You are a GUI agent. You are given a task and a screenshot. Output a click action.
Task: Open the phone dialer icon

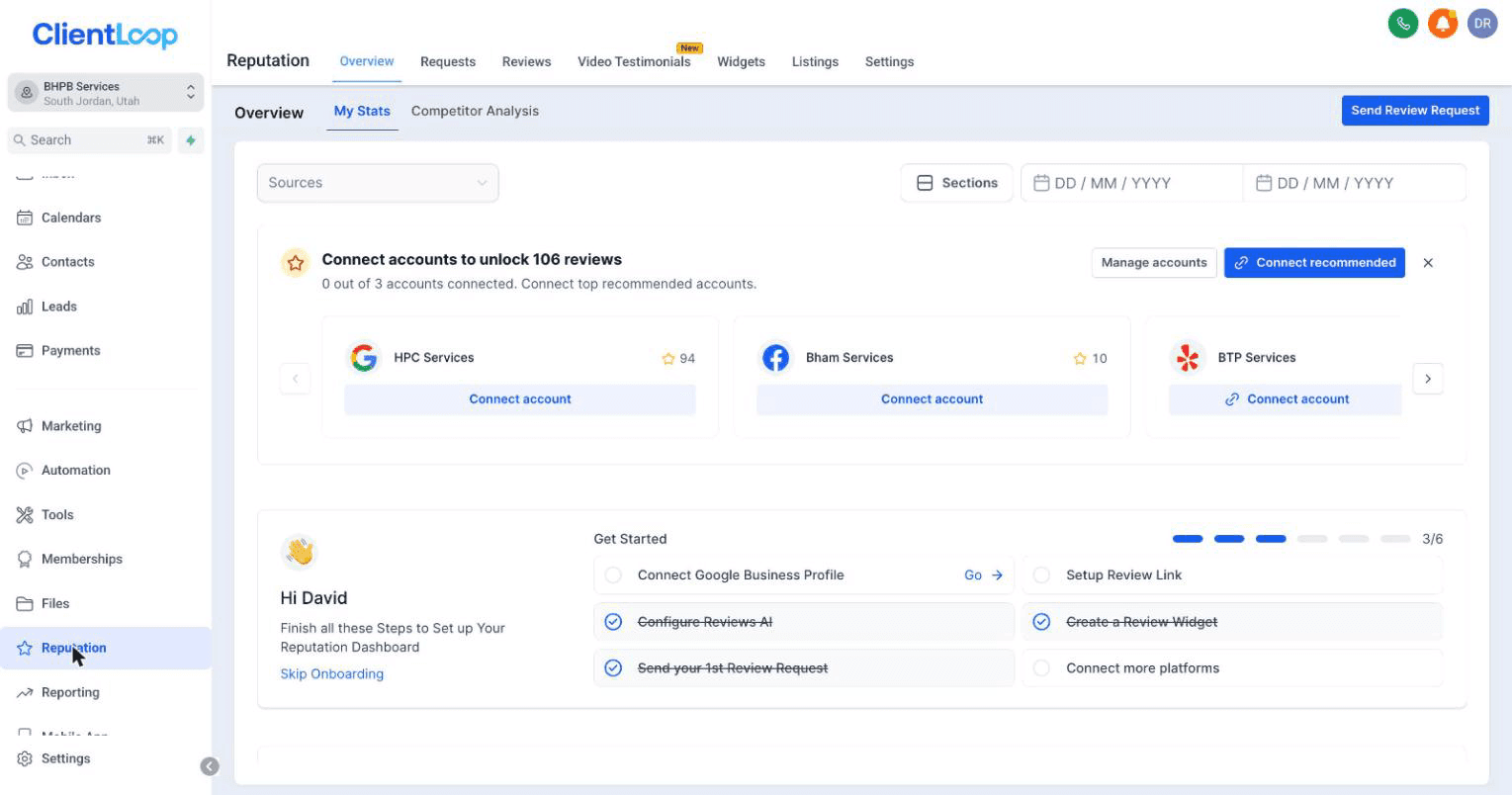pyautogui.click(x=1403, y=24)
